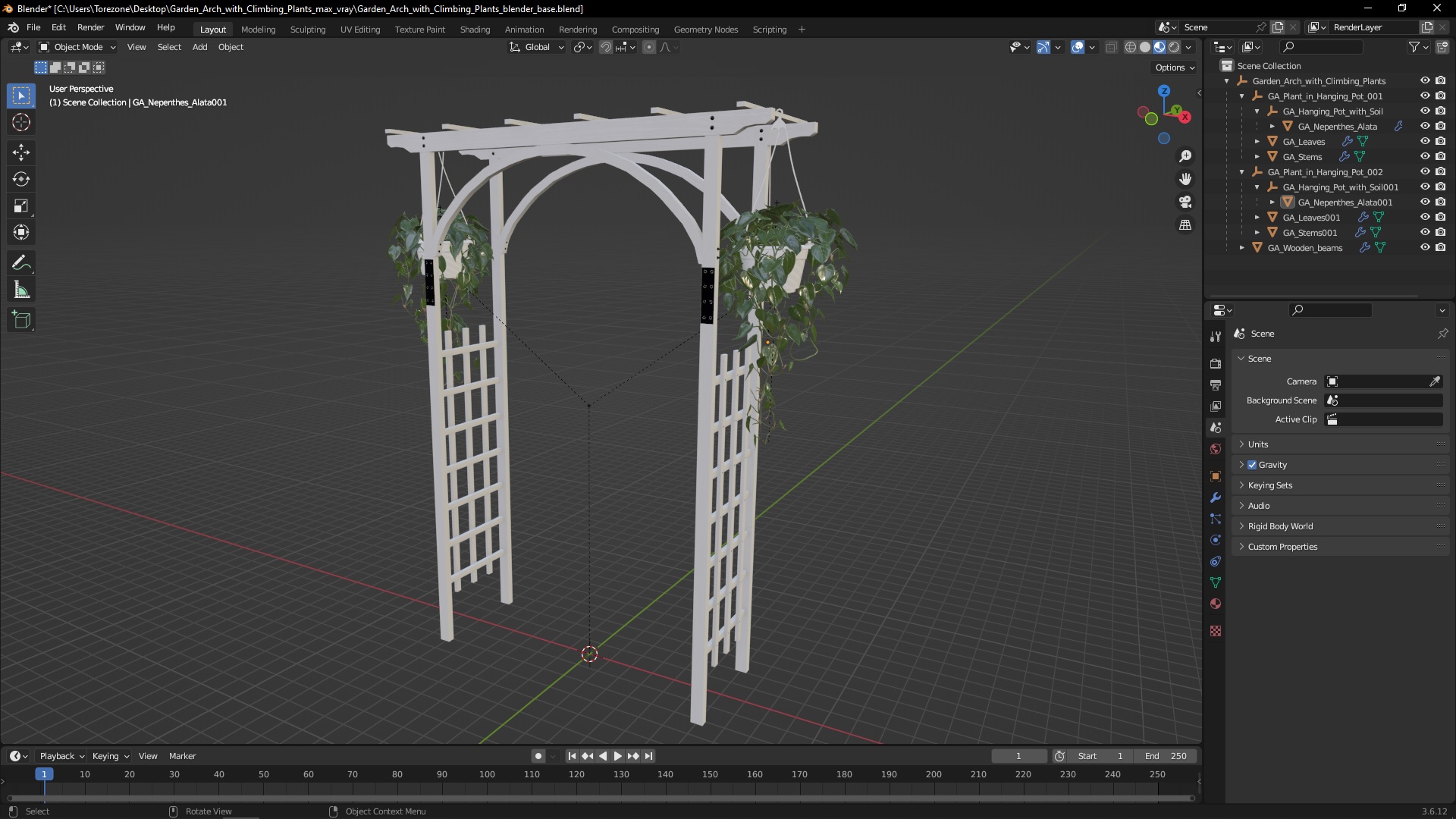Viewport: 1456px width, 819px height.
Task: Open the Physics properties tab
Action: 1216,540
